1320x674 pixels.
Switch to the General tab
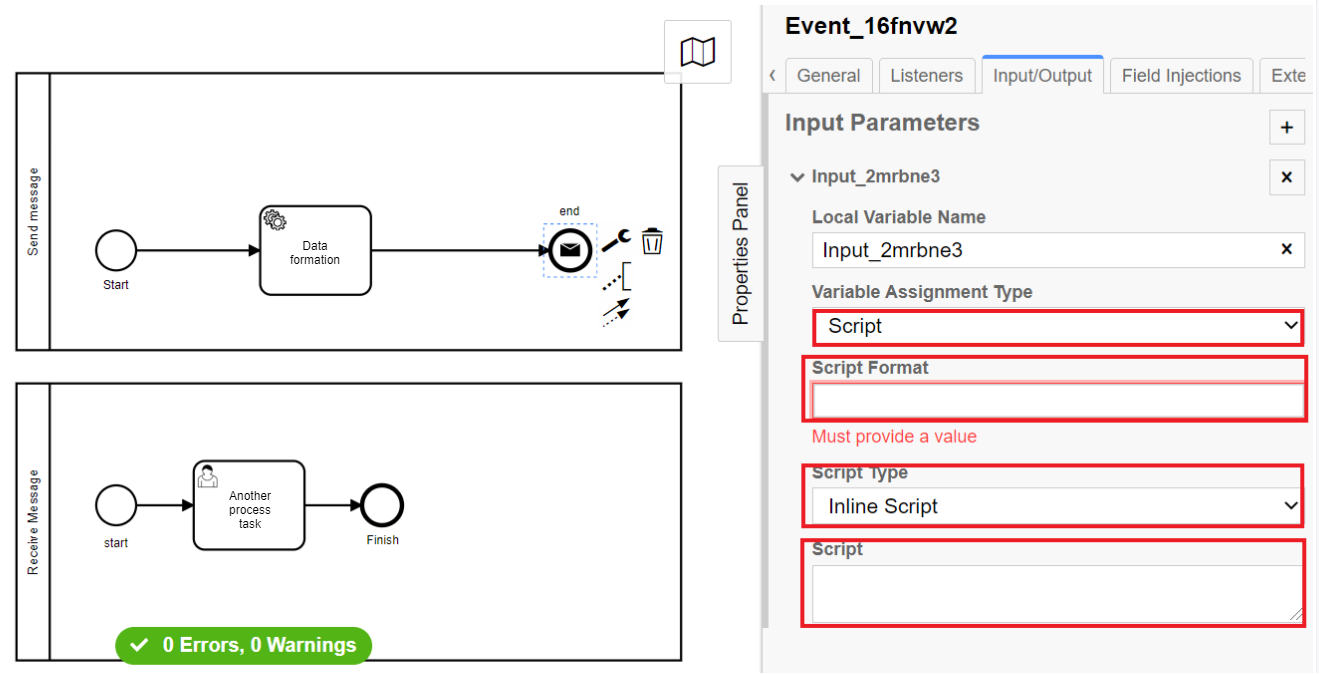(x=829, y=76)
